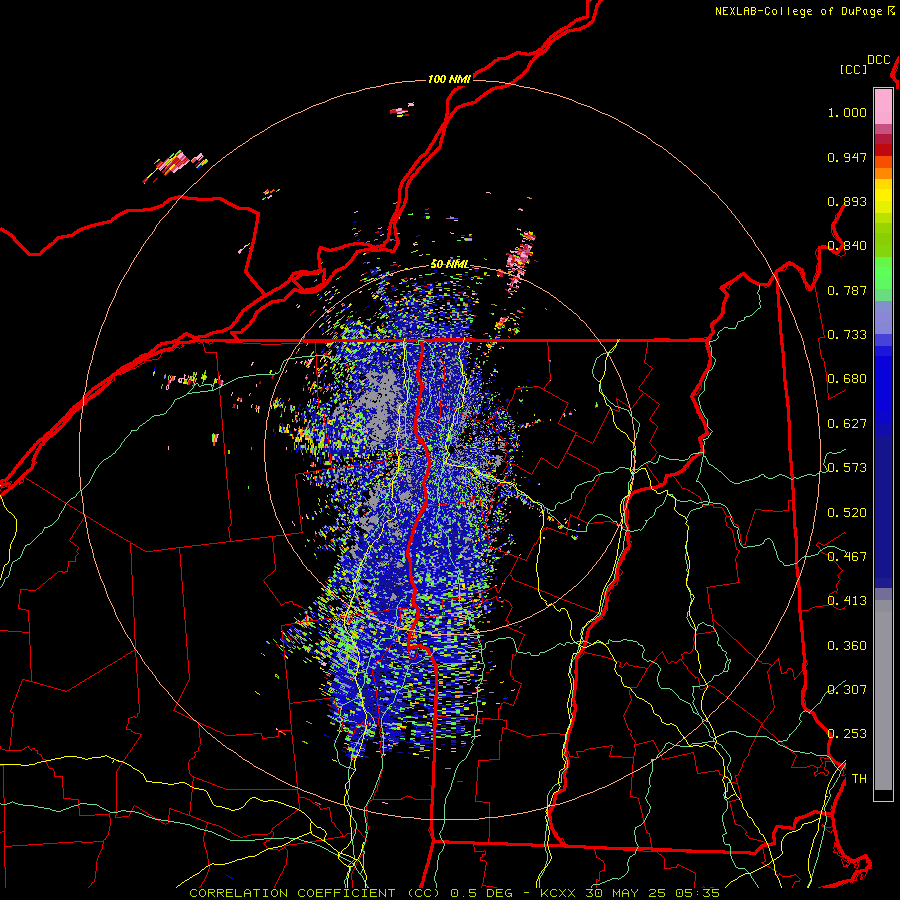900x900 pixels.
Task: Click the 0.627 legend value
Action: [847, 424]
